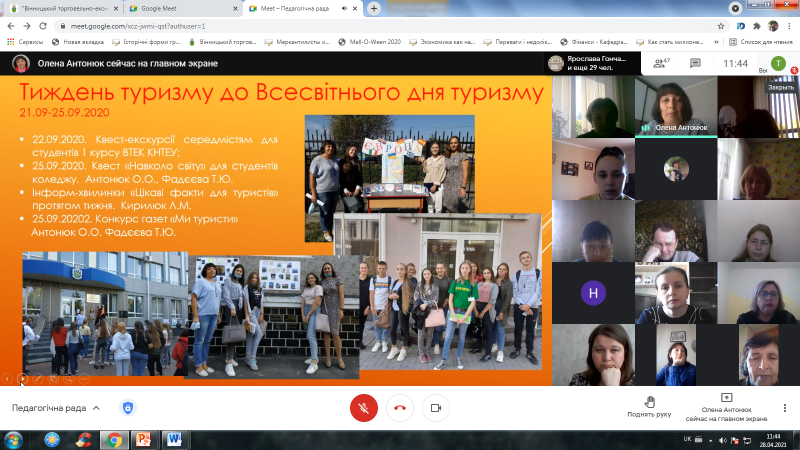Turn on the camera button
Image resolution: width=800 pixels, height=450 pixels.
coord(436,408)
